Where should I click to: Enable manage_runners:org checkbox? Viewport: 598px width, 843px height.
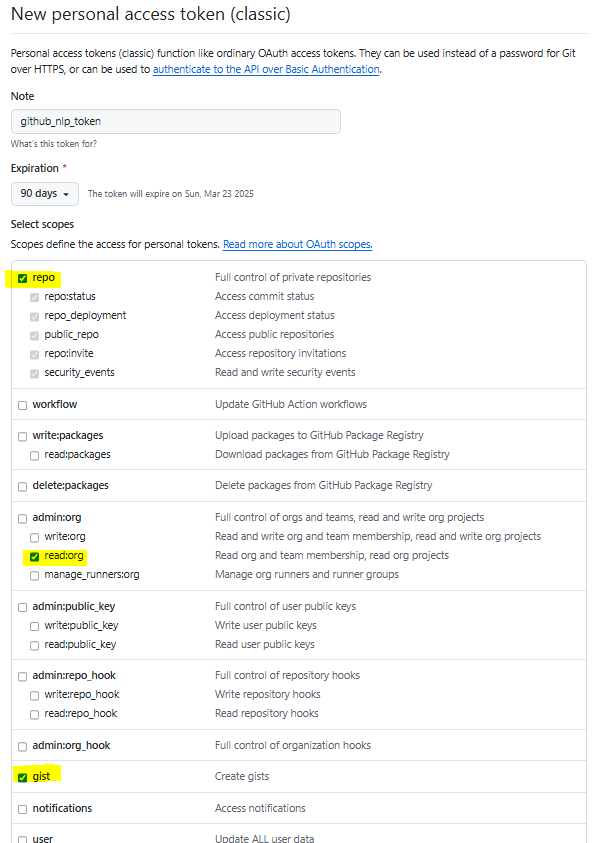[34, 576]
